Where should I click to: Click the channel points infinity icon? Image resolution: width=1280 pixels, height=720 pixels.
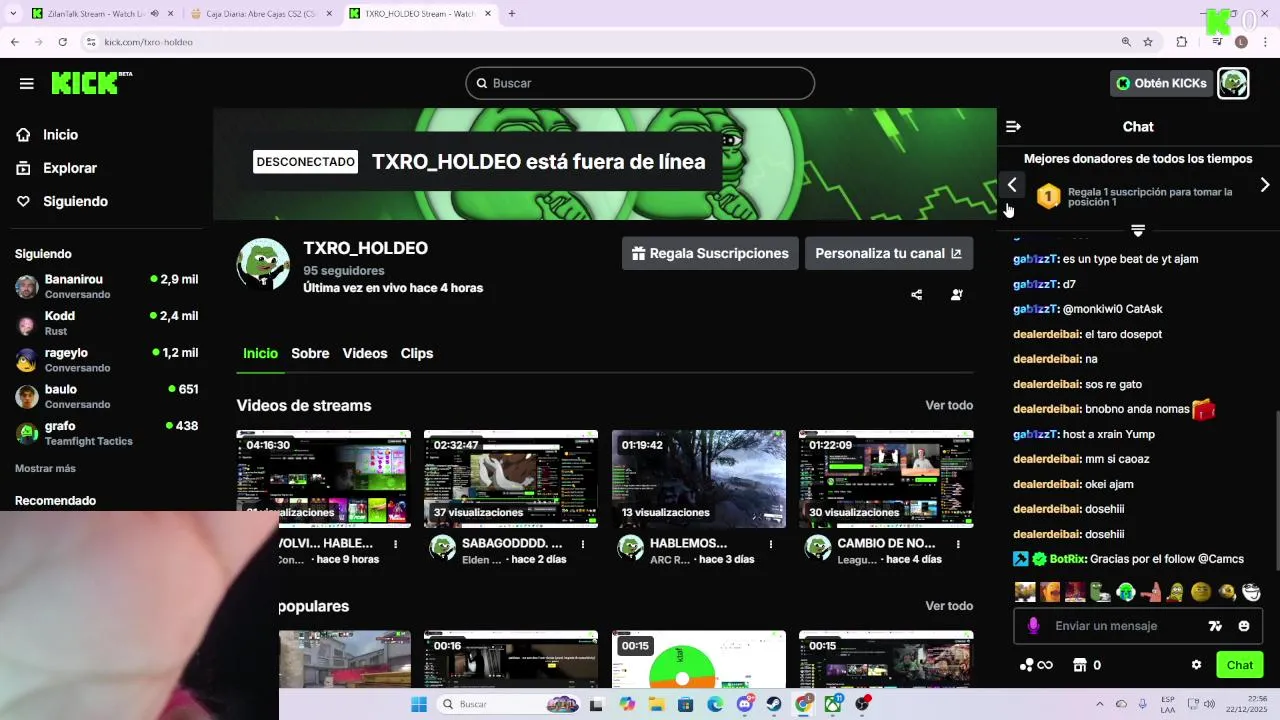tap(1036, 665)
